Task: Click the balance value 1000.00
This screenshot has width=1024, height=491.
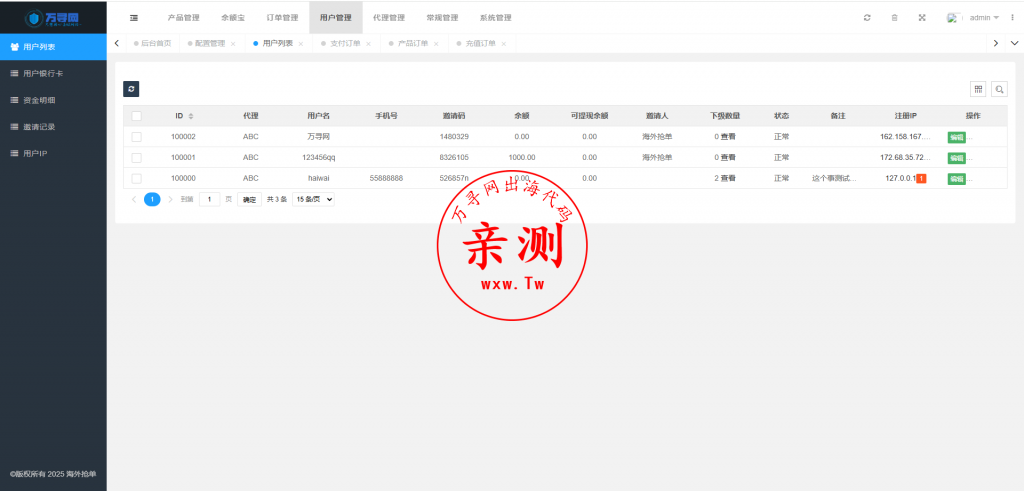Action: [x=522, y=157]
